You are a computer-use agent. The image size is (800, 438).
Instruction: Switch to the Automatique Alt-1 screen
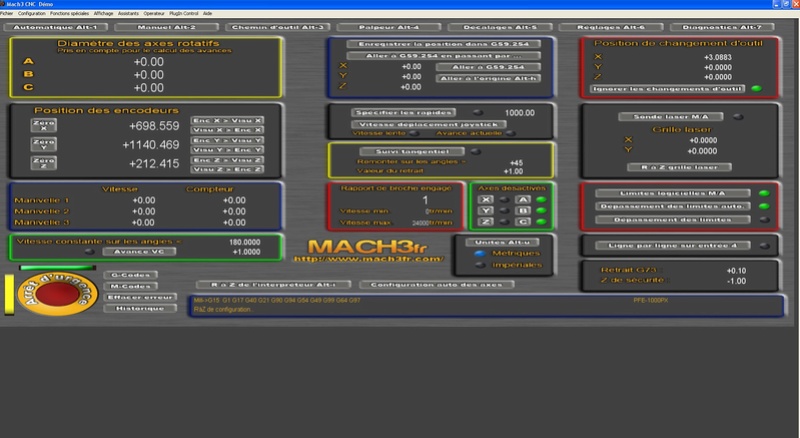(55, 27)
